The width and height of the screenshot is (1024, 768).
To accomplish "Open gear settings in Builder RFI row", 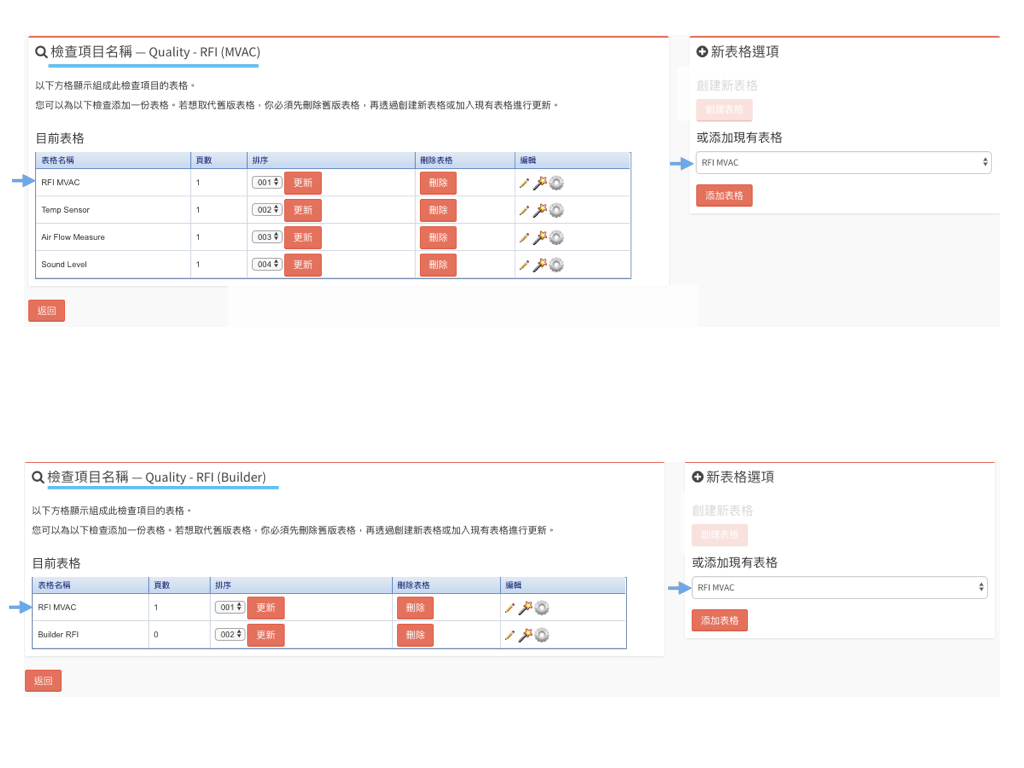I will point(541,635).
